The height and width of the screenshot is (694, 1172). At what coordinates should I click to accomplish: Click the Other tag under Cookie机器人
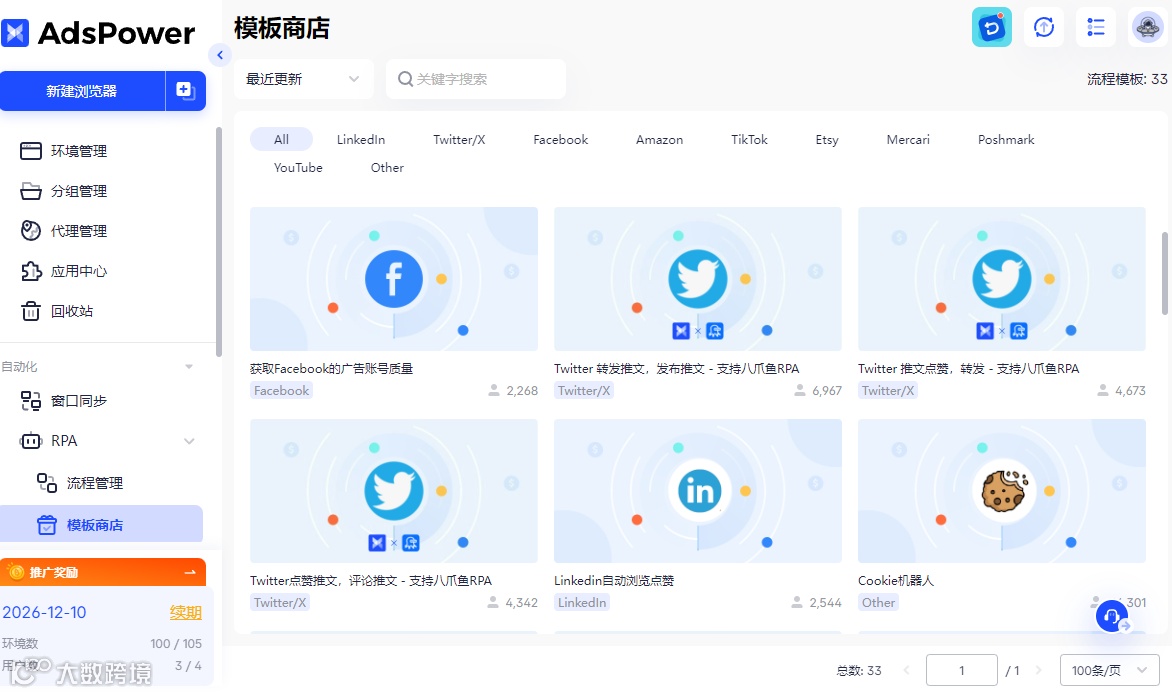tap(878, 603)
